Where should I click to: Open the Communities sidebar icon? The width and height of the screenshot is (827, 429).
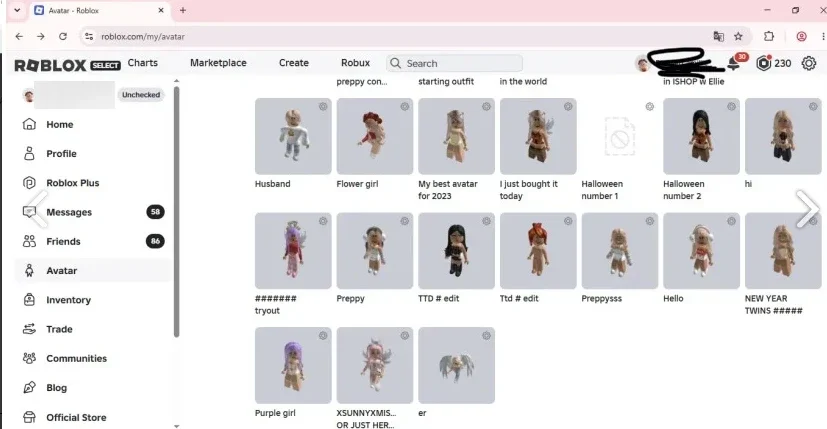(x=30, y=358)
